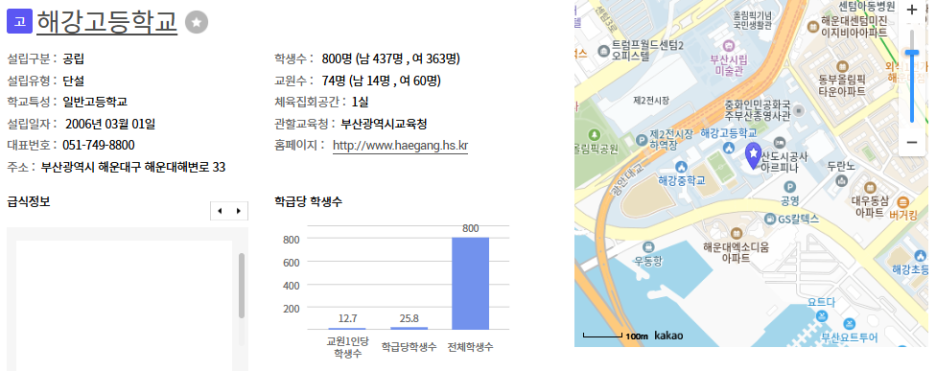Click 요트다 icon on map
The width and height of the screenshot is (936, 371).
(823, 316)
